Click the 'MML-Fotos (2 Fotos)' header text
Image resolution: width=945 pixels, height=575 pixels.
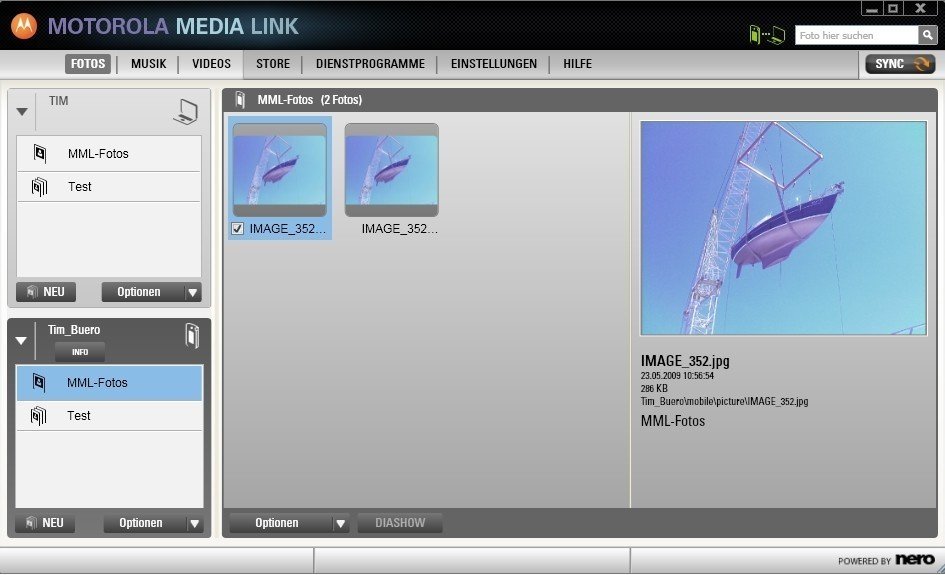click(310, 100)
